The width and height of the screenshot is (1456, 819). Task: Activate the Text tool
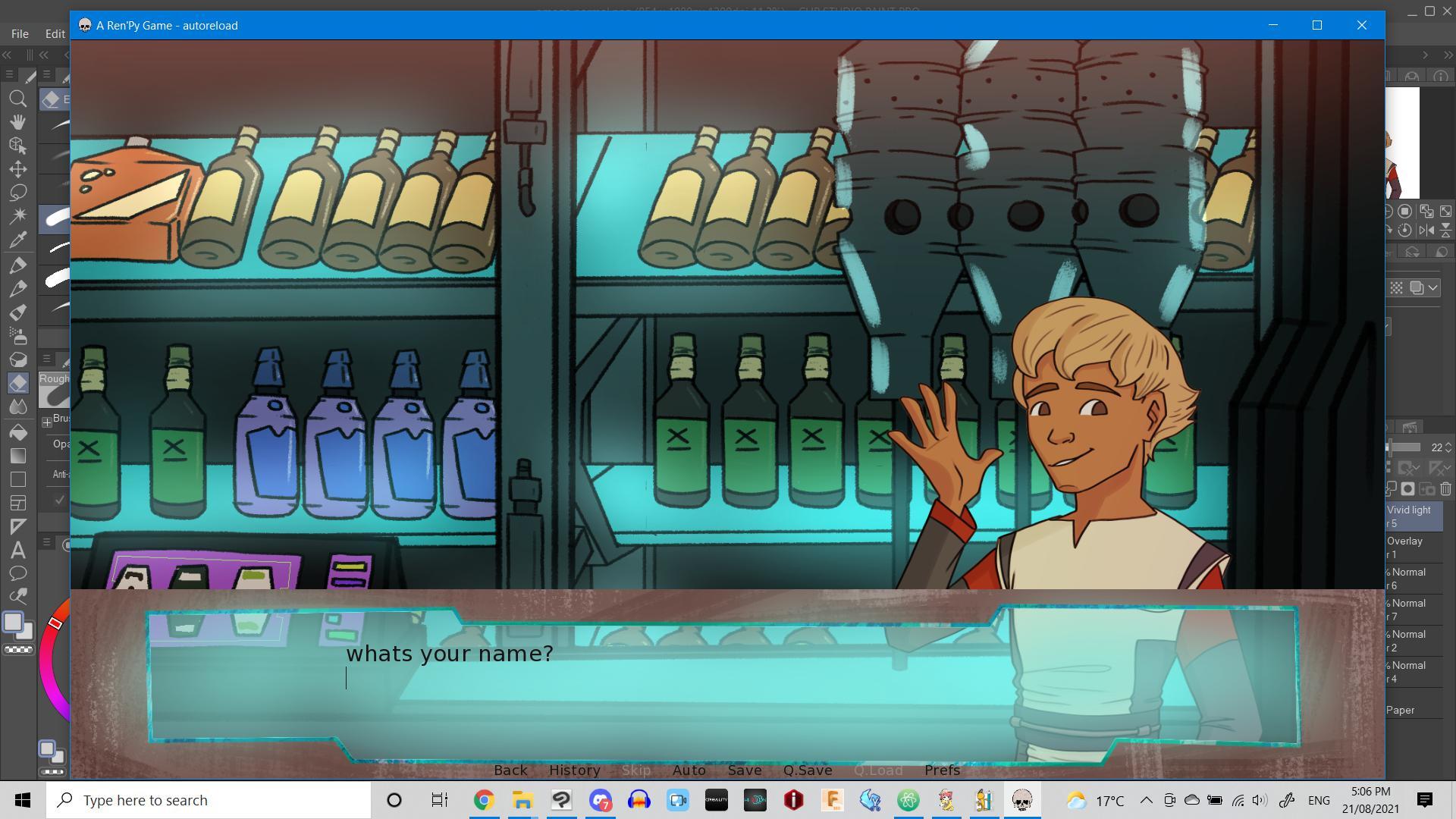click(x=18, y=550)
